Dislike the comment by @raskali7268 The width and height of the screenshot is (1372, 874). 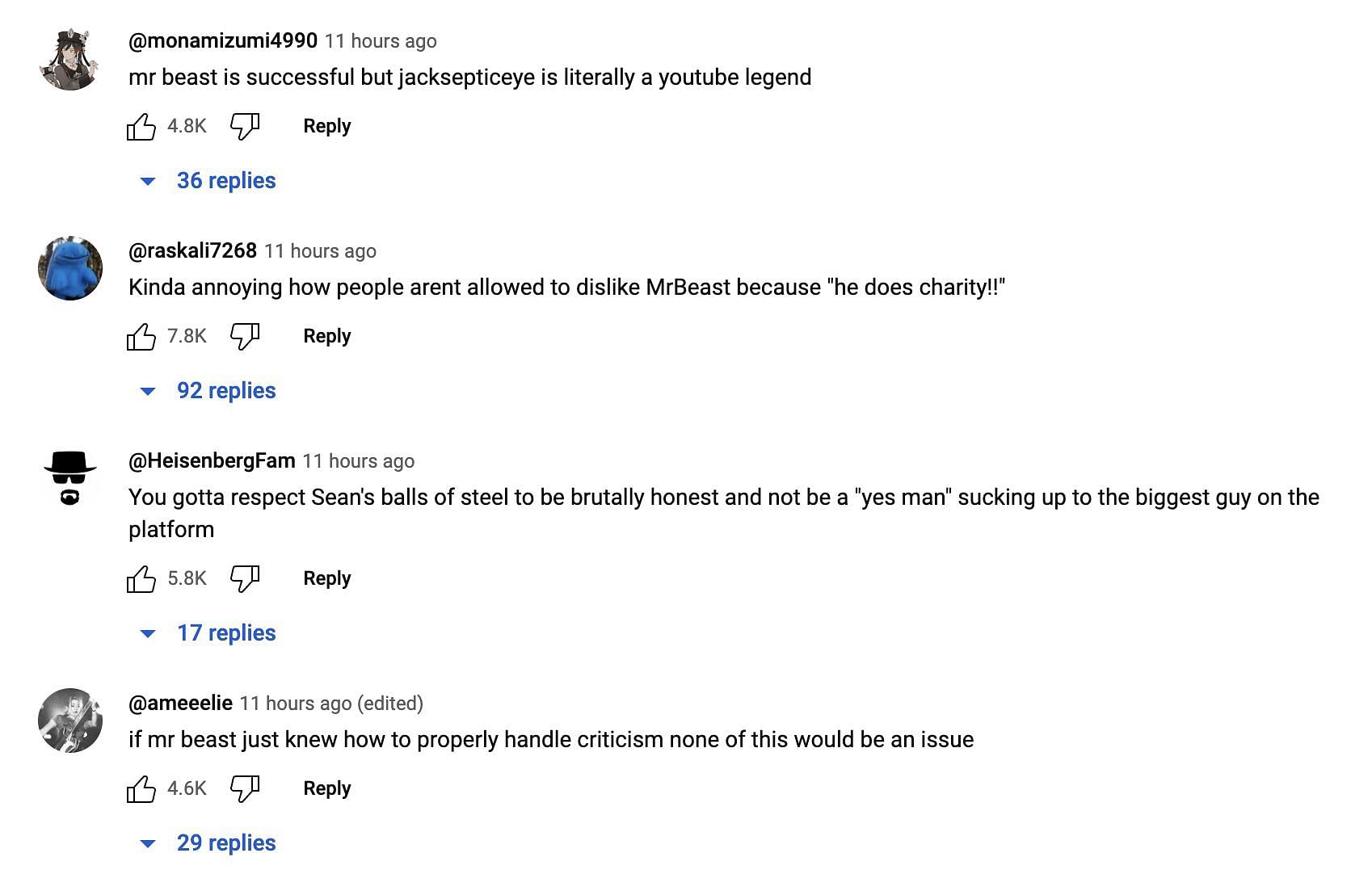[245, 336]
